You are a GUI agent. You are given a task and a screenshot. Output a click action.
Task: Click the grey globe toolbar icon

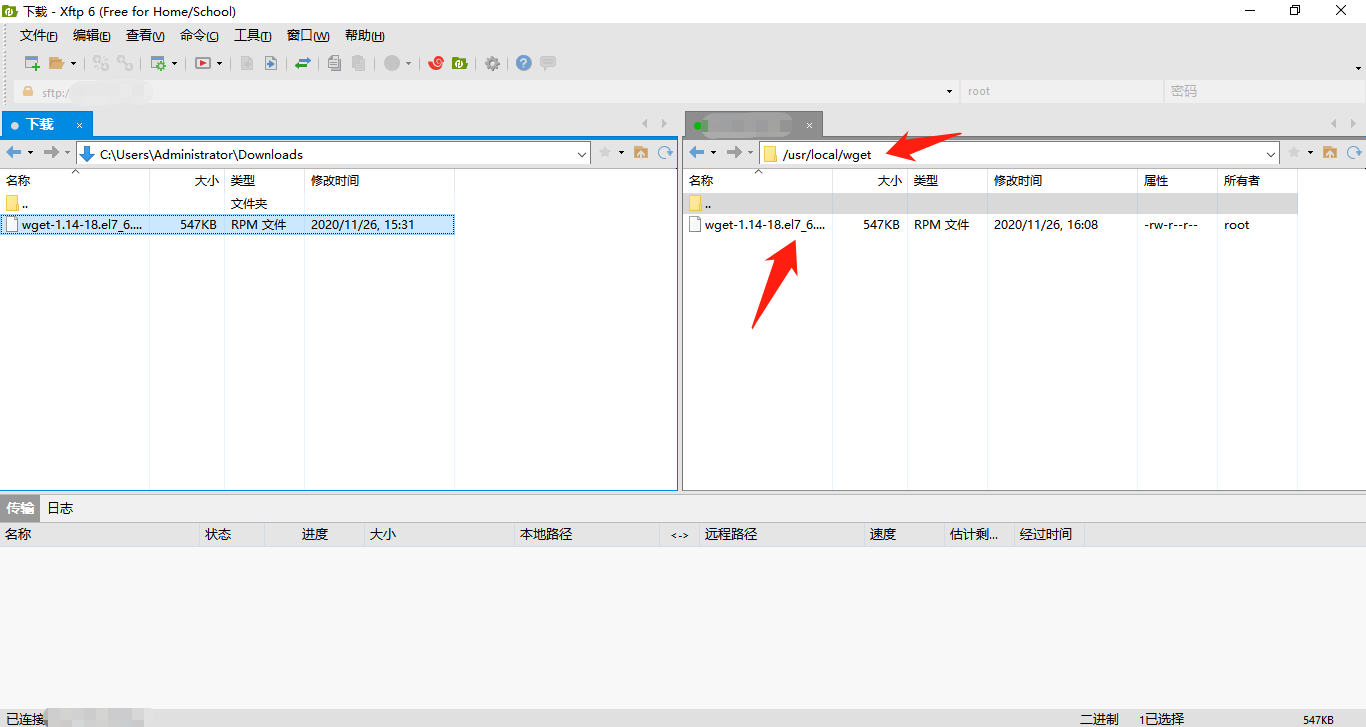point(392,63)
